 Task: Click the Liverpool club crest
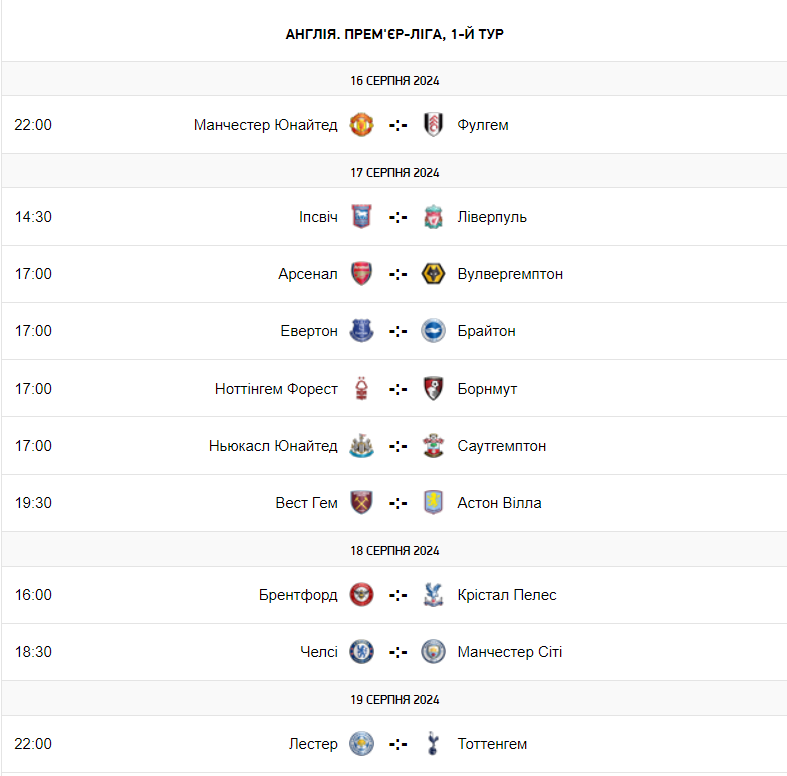tap(433, 217)
